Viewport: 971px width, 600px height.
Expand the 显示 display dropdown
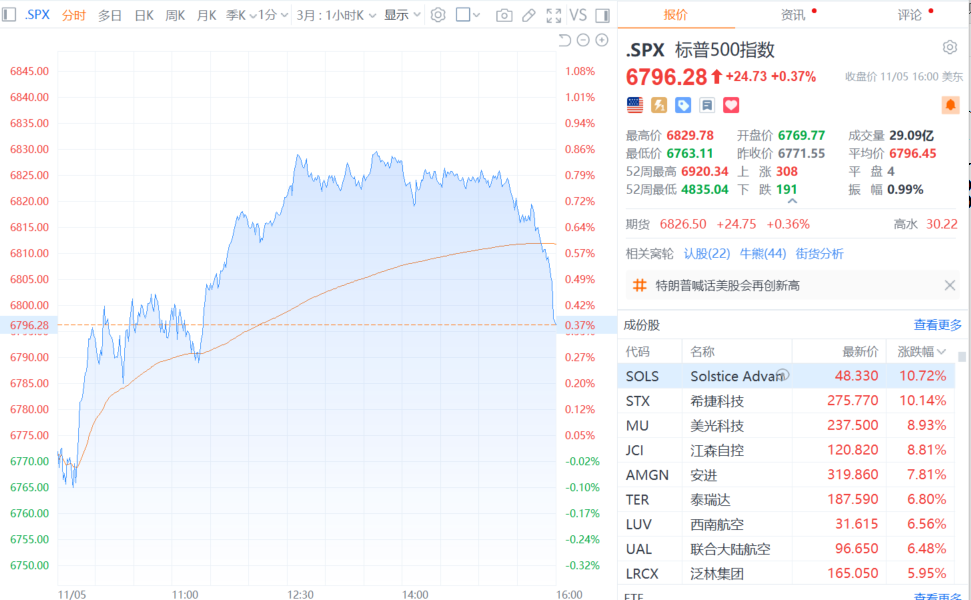point(401,15)
